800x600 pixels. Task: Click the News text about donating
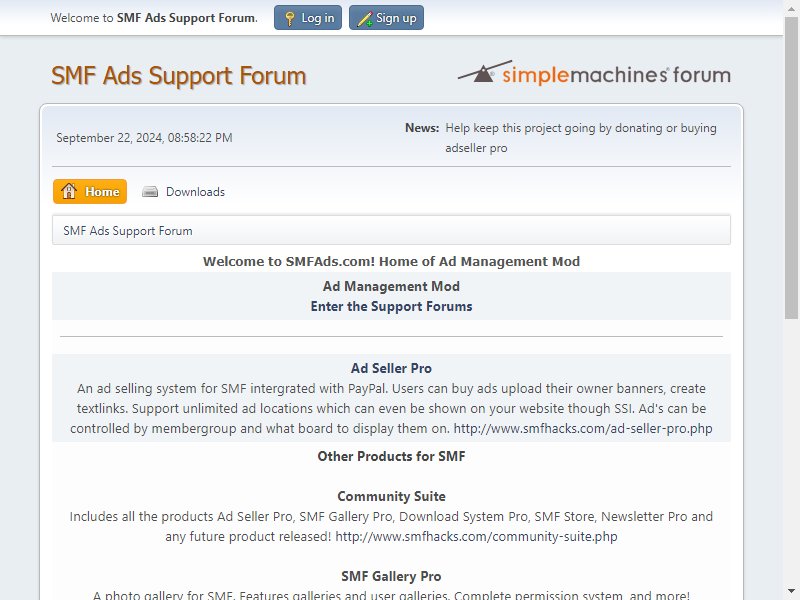pyautogui.click(x=581, y=138)
